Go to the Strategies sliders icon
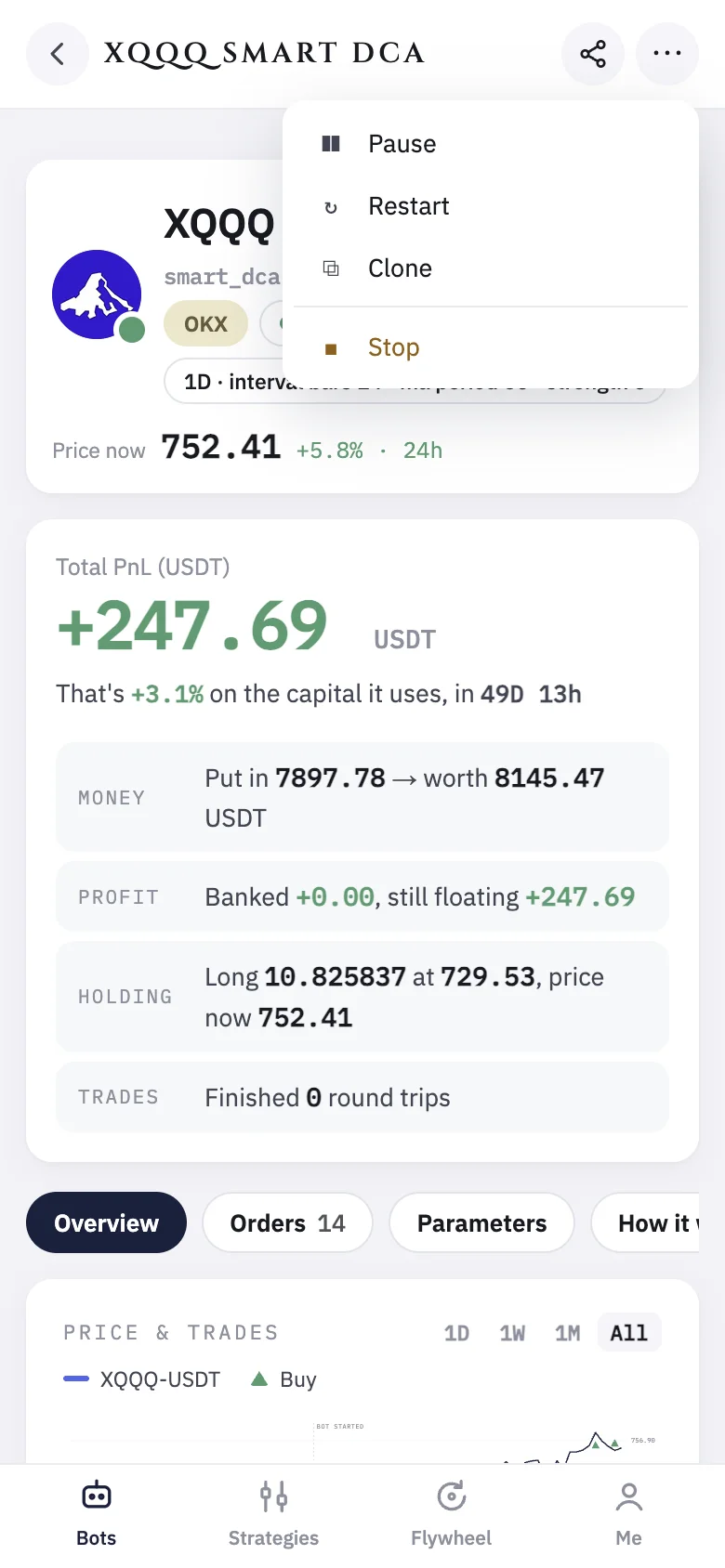The image size is (725, 1568). pyautogui.click(x=273, y=1497)
